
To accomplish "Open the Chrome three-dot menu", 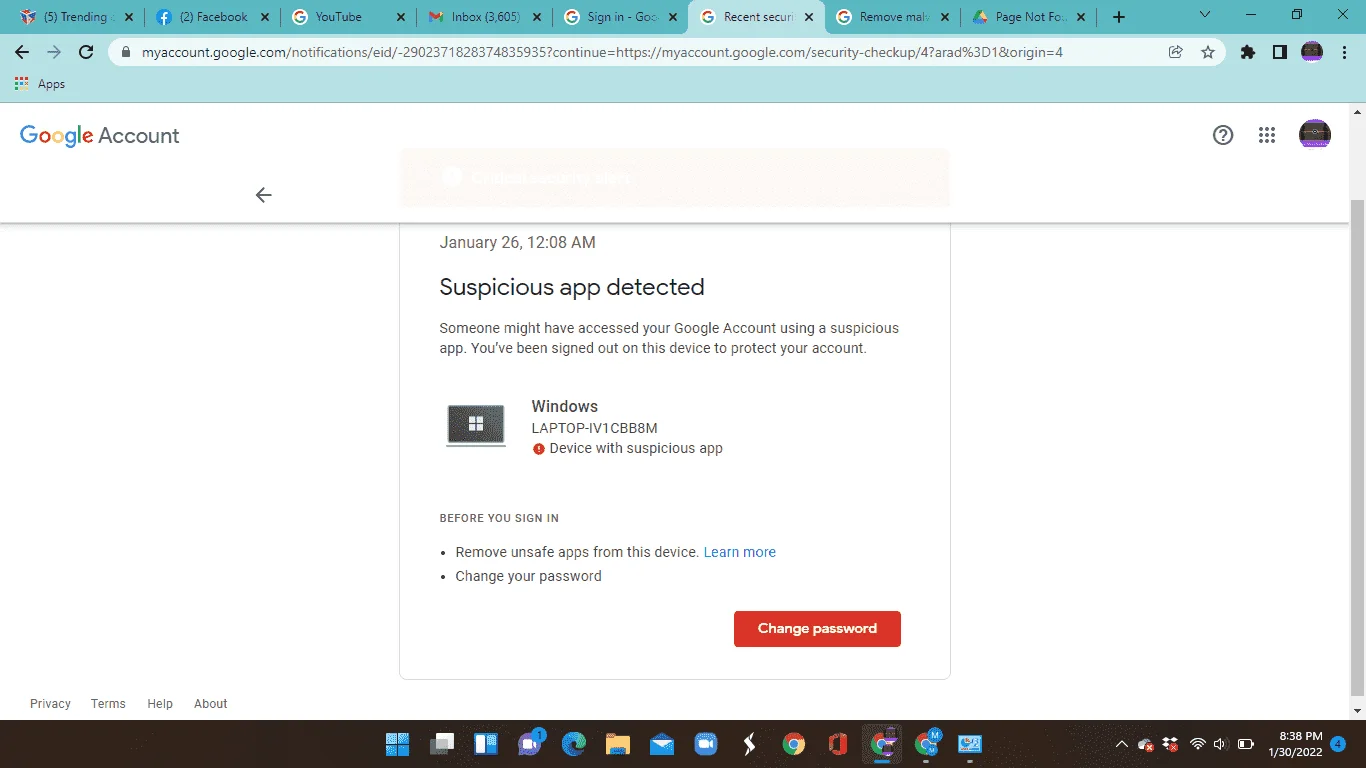I will [x=1344, y=52].
